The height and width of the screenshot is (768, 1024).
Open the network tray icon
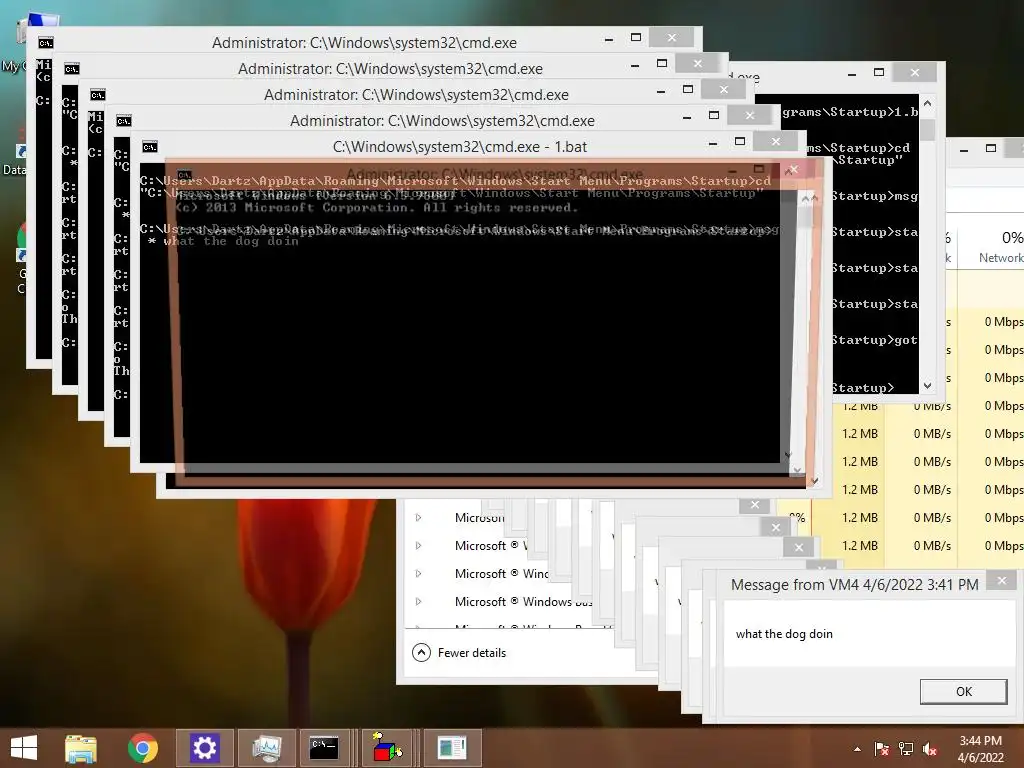[906, 748]
